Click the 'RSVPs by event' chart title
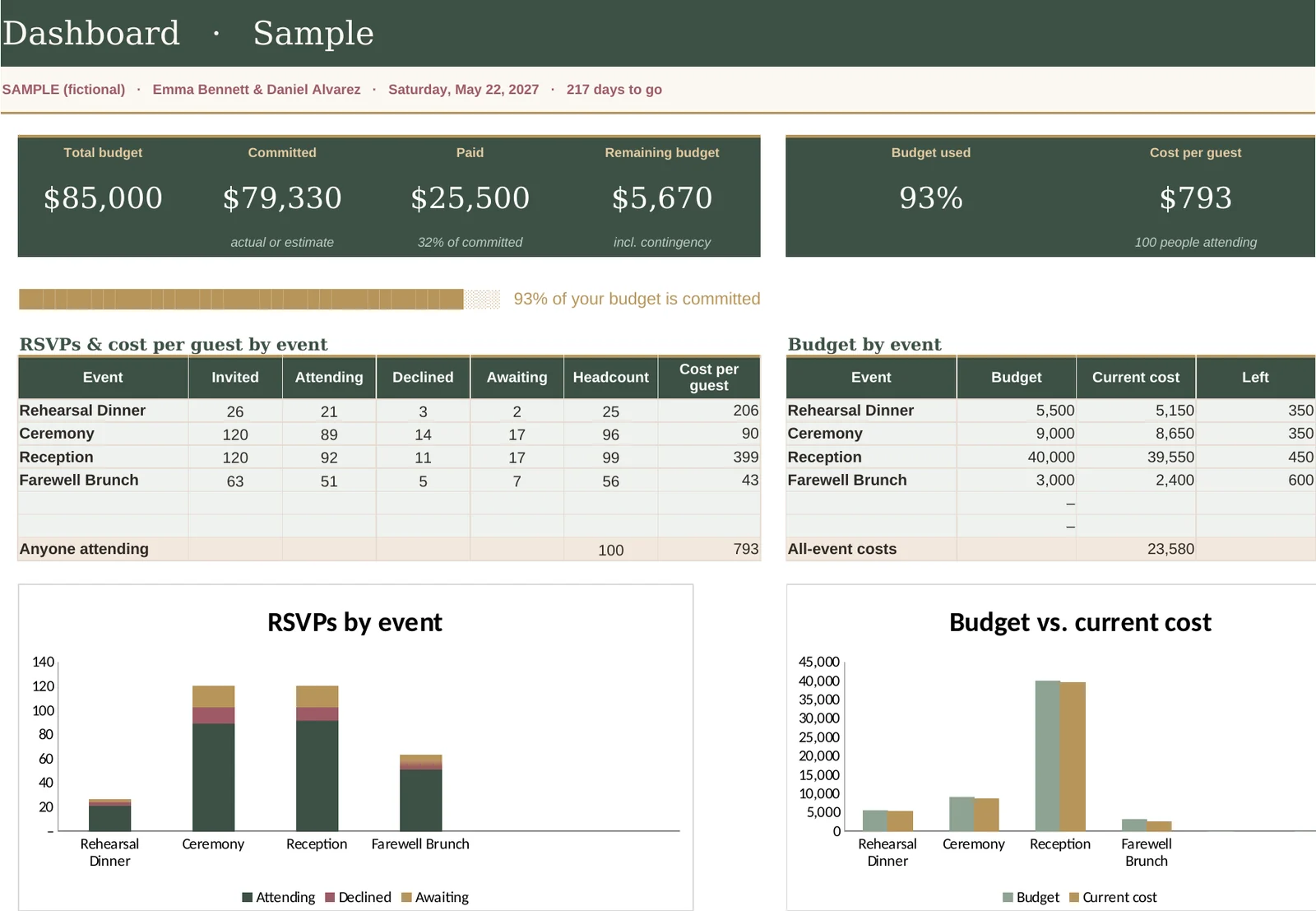 tap(354, 622)
